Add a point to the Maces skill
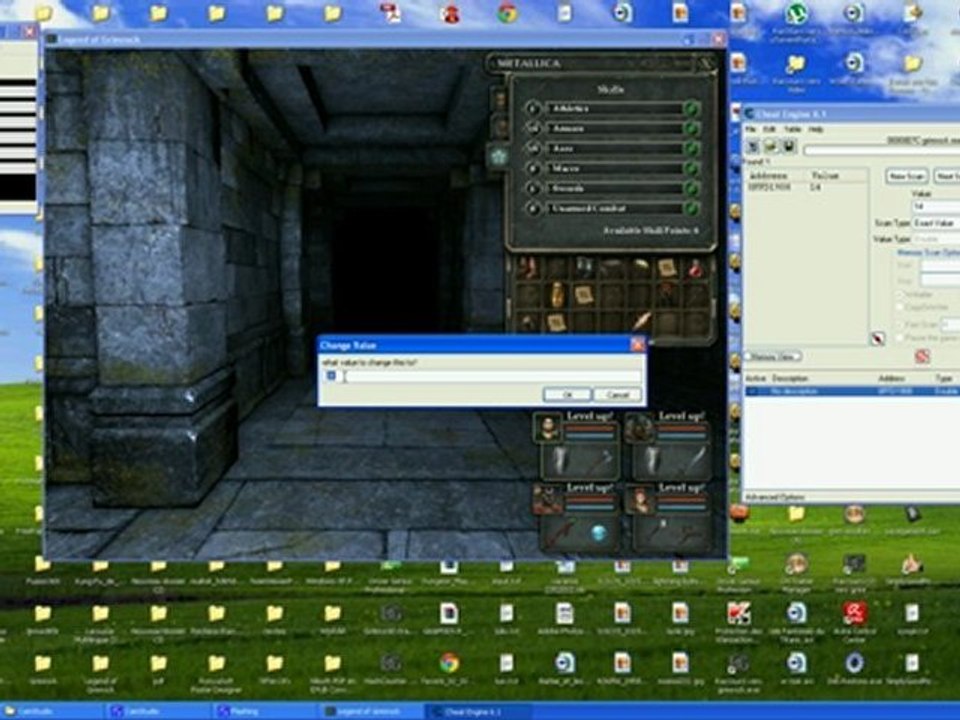This screenshot has width=960, height=720. click(692, 168)
